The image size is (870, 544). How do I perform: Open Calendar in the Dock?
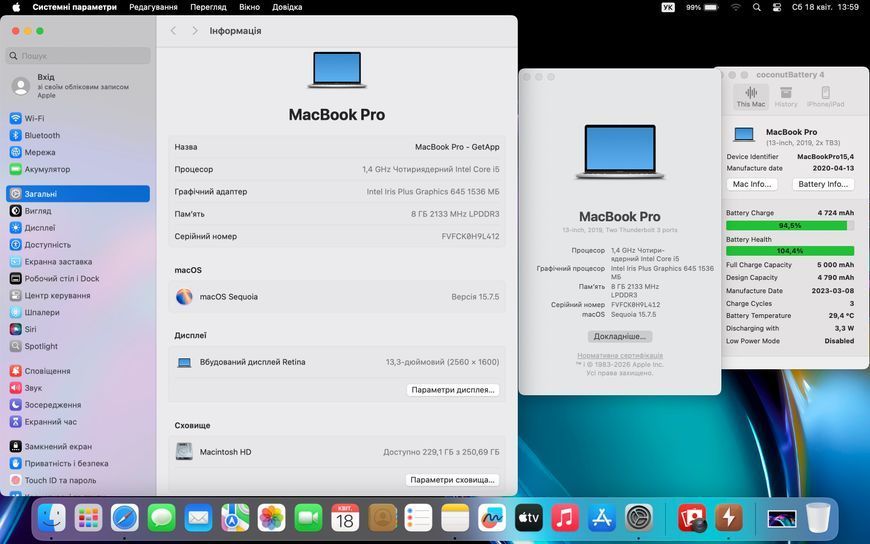pos(345,518)
